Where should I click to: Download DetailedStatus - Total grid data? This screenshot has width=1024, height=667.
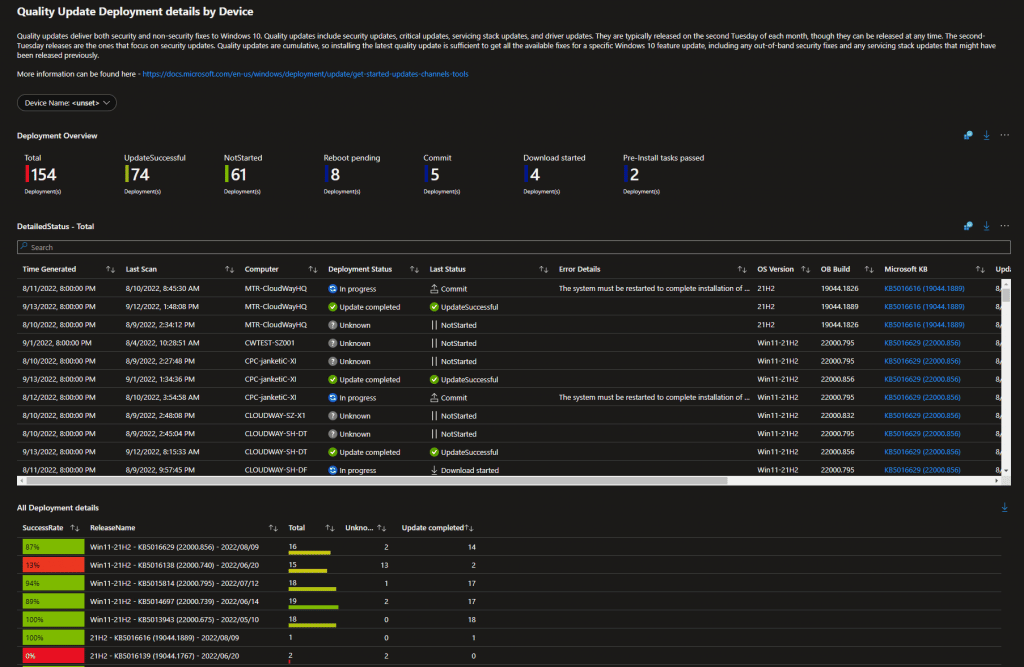point(986,226)
